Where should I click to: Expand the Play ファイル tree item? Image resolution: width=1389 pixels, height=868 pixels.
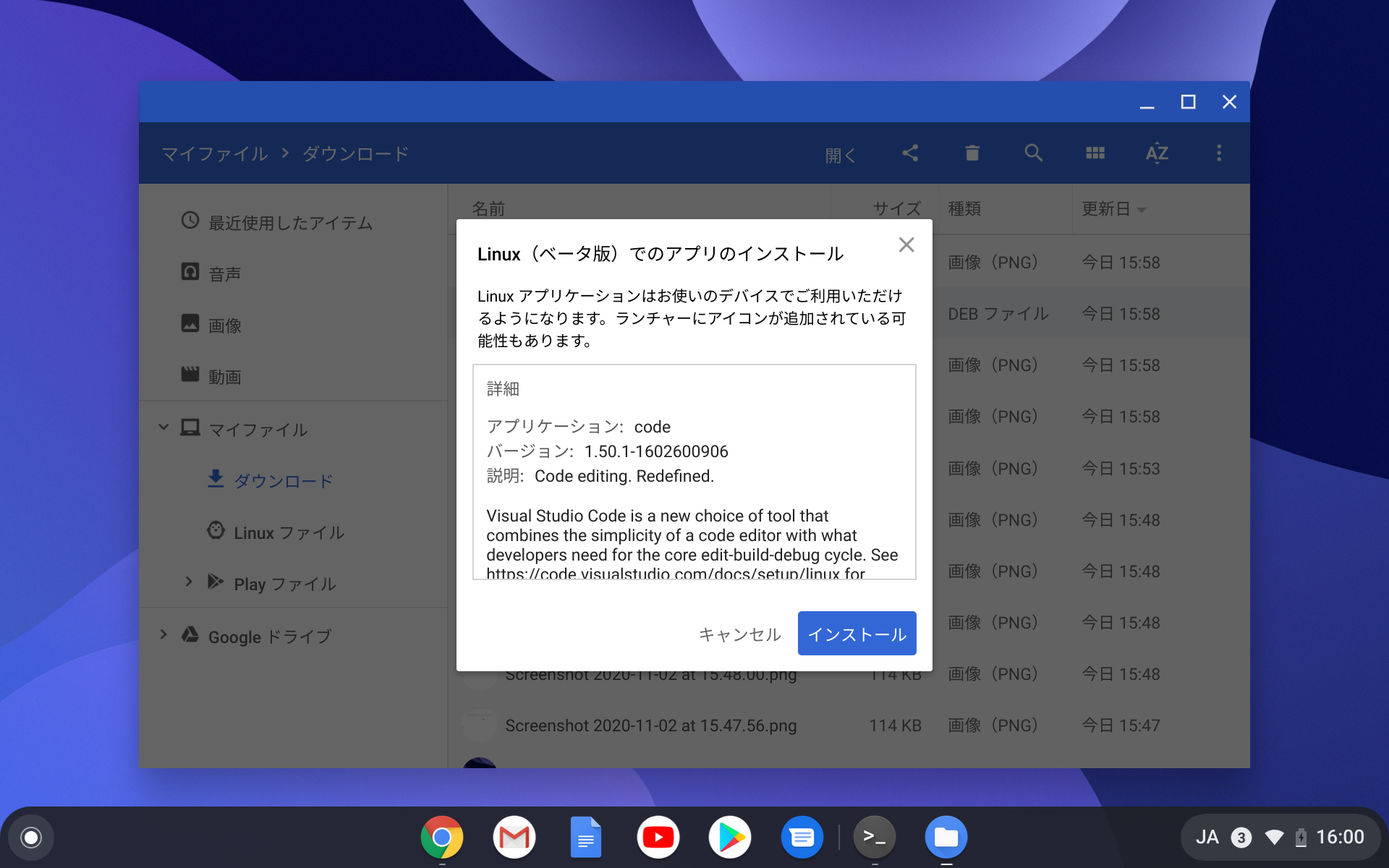click(189, 582)
